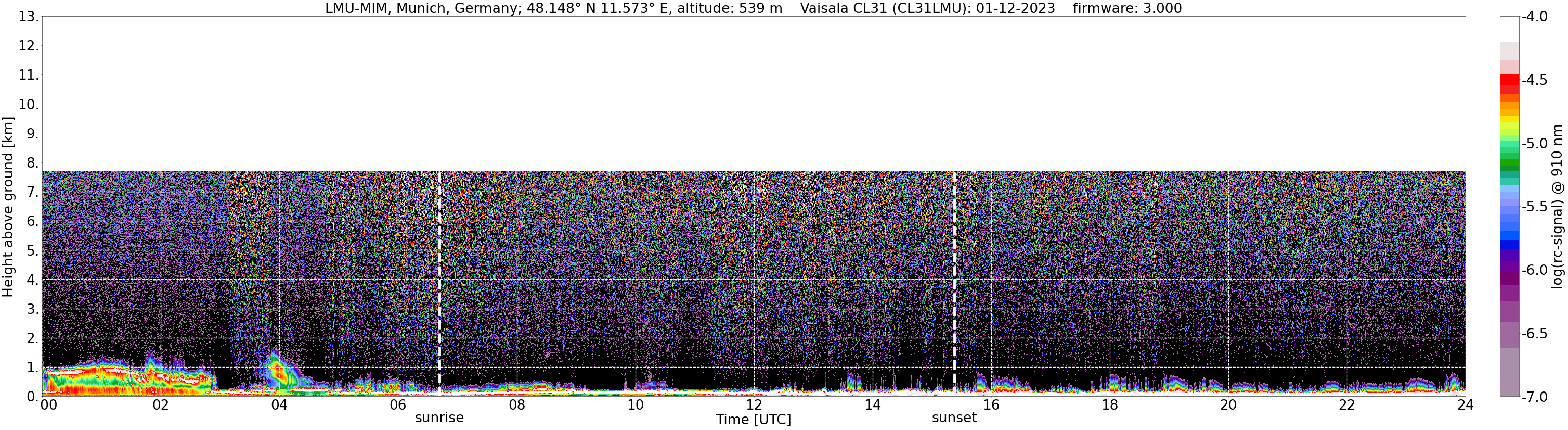1568x430 pixels.
Task: Click the 'Height above ground [km]' axis label
Action: pos(8,207)
